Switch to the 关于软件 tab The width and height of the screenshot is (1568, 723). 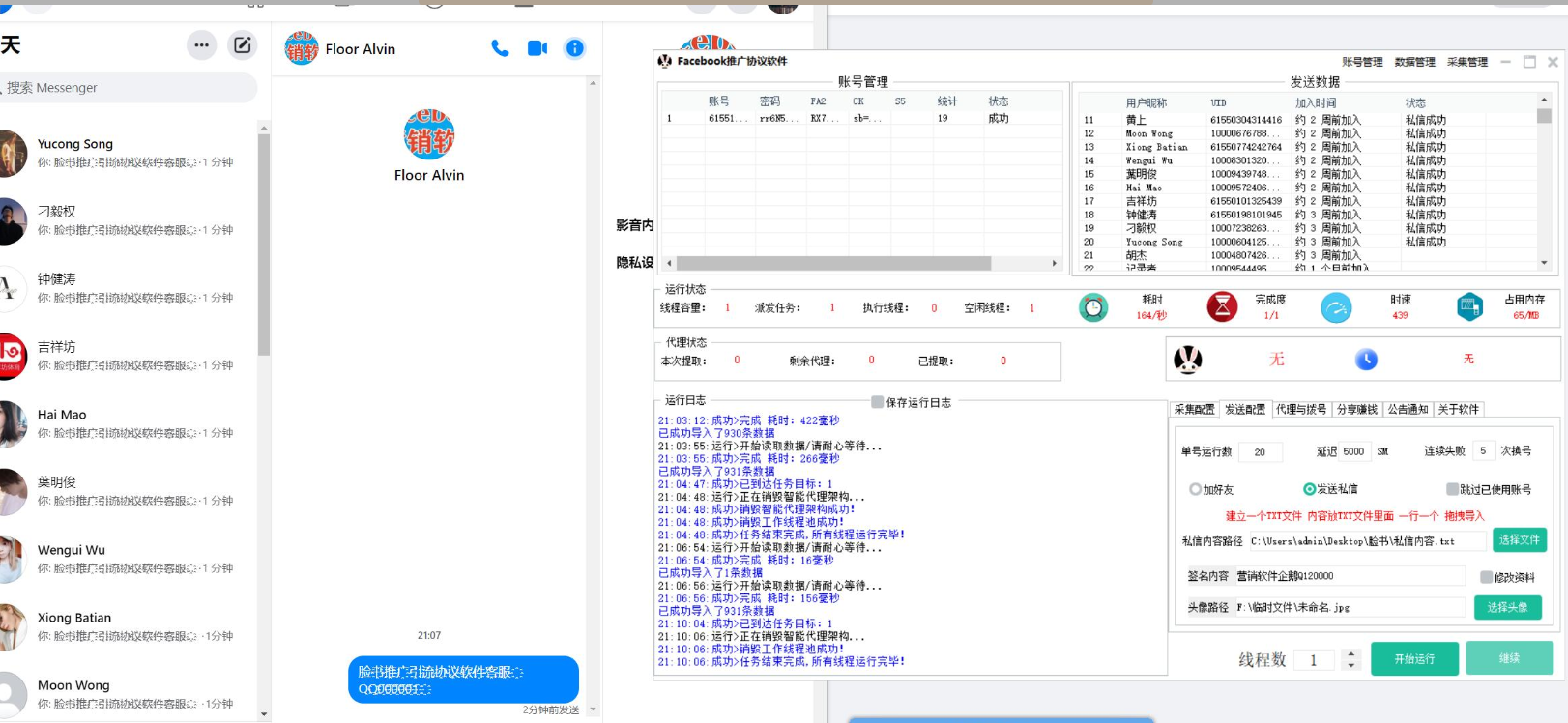click(1458, 409)
